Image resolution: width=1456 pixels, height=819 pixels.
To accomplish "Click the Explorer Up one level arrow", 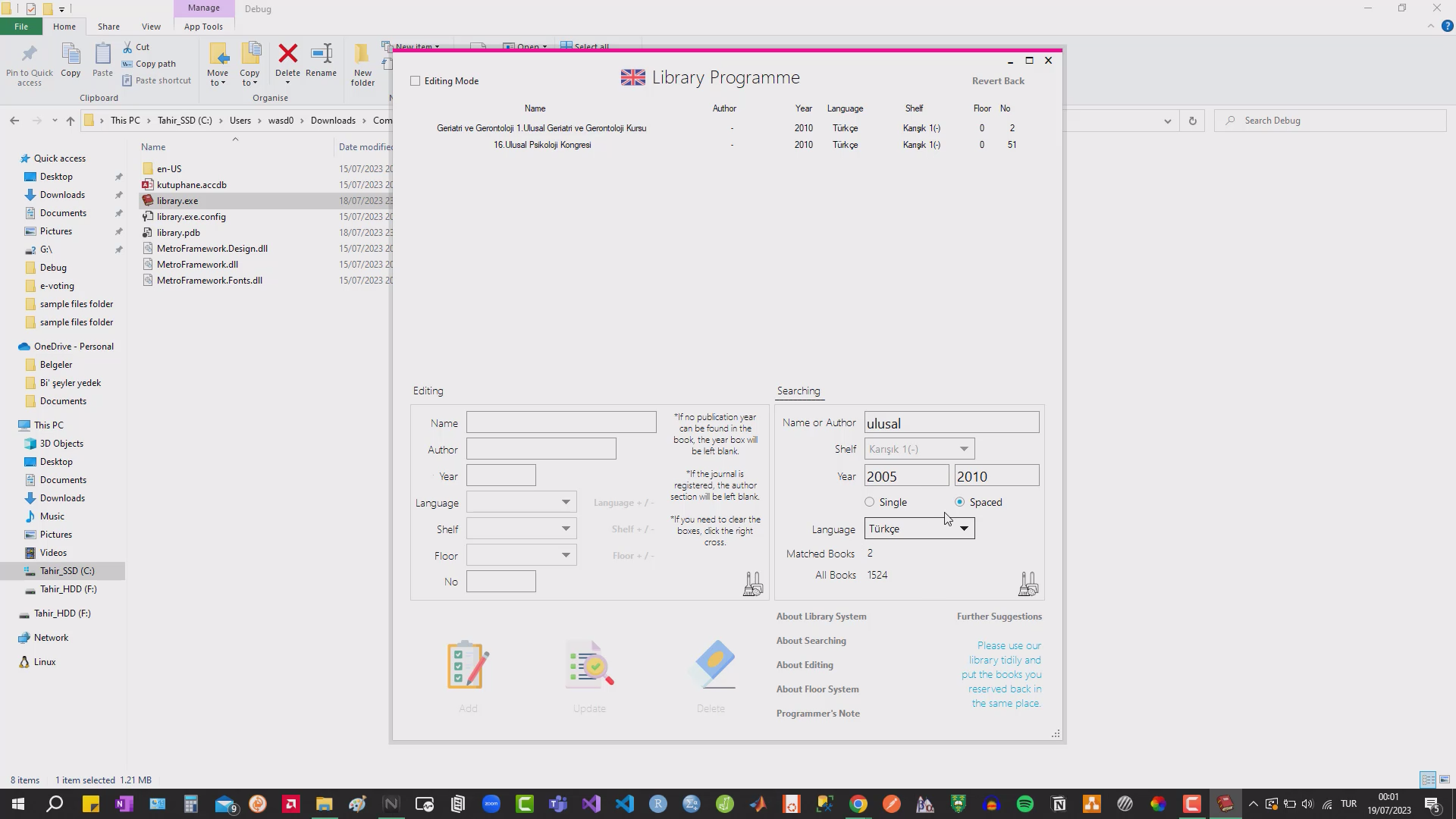I will 71,121.
